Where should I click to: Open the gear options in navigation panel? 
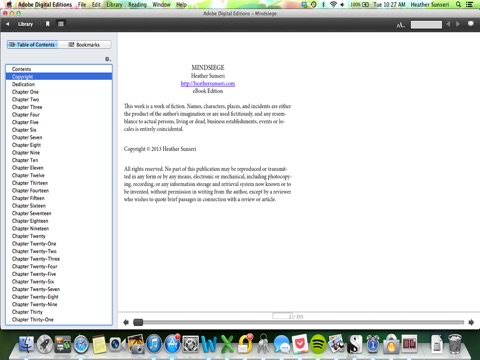pyautogui.click(x=108, y=59)
